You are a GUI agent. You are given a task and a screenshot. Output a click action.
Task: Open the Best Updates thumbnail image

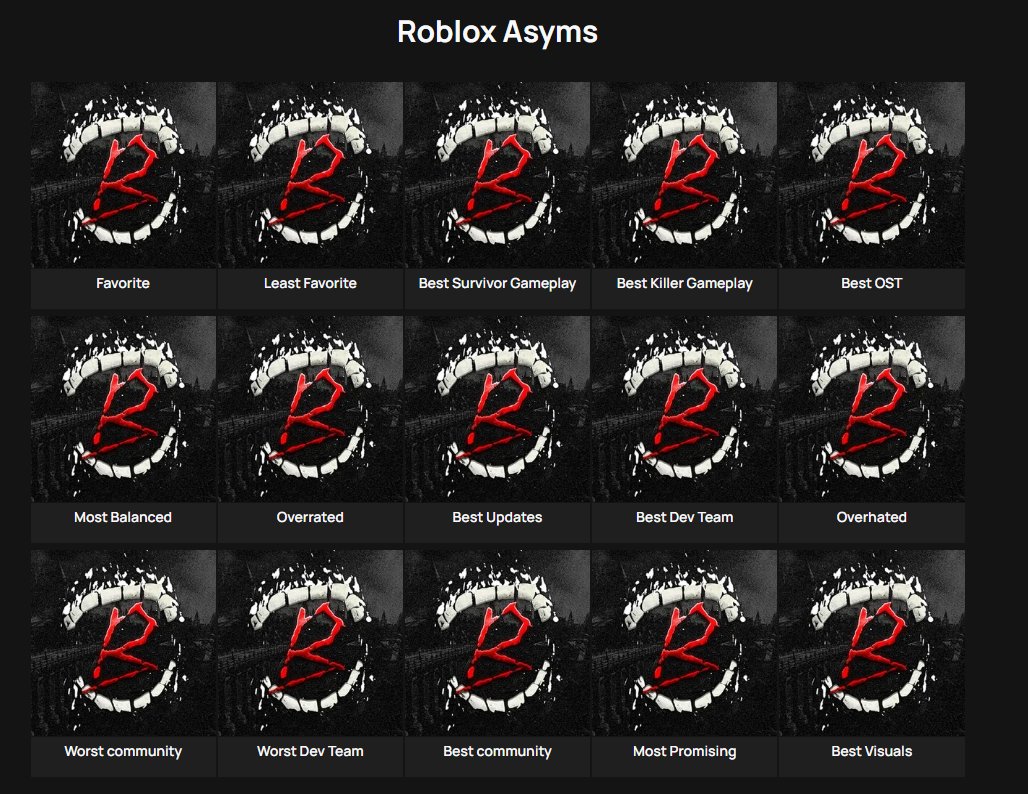click(x=497, y=408)
